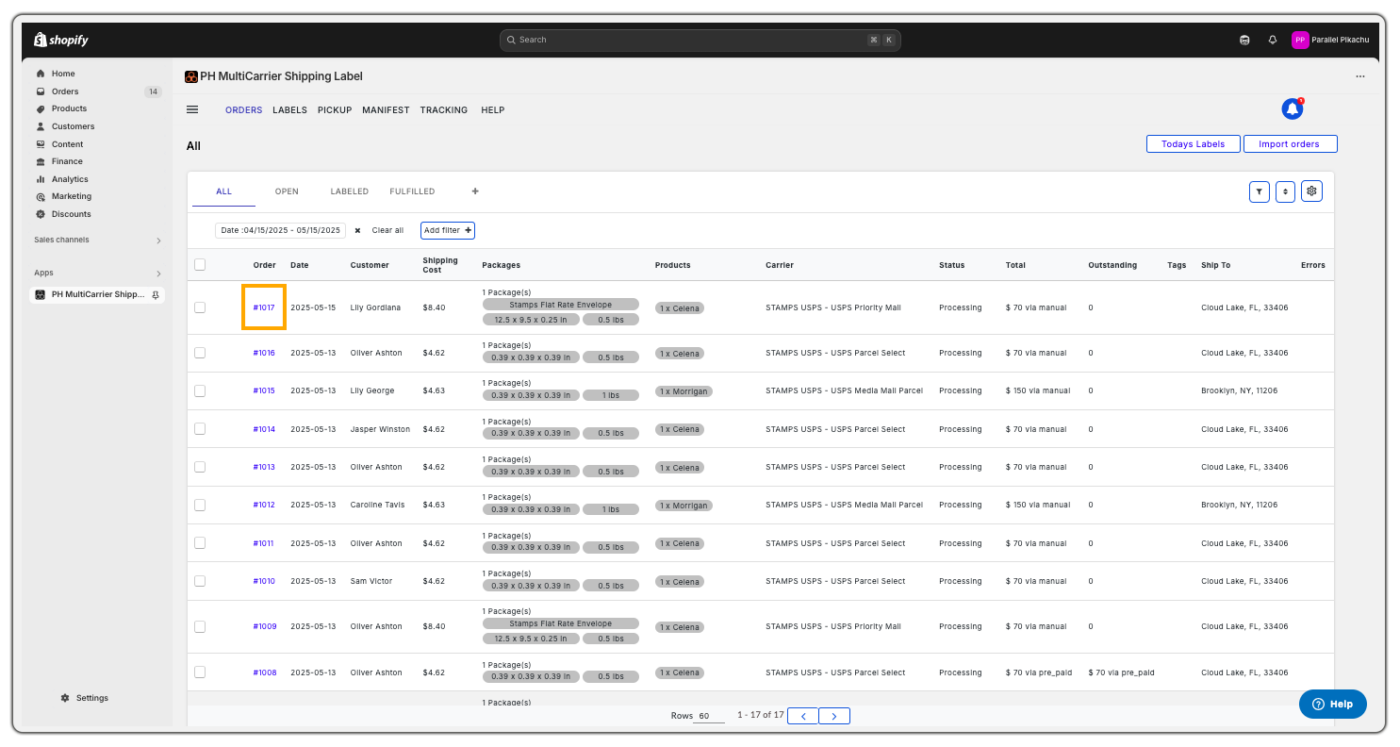Check the box for order #1010
Screen dimensions: 1400x747
coord(200,581)
